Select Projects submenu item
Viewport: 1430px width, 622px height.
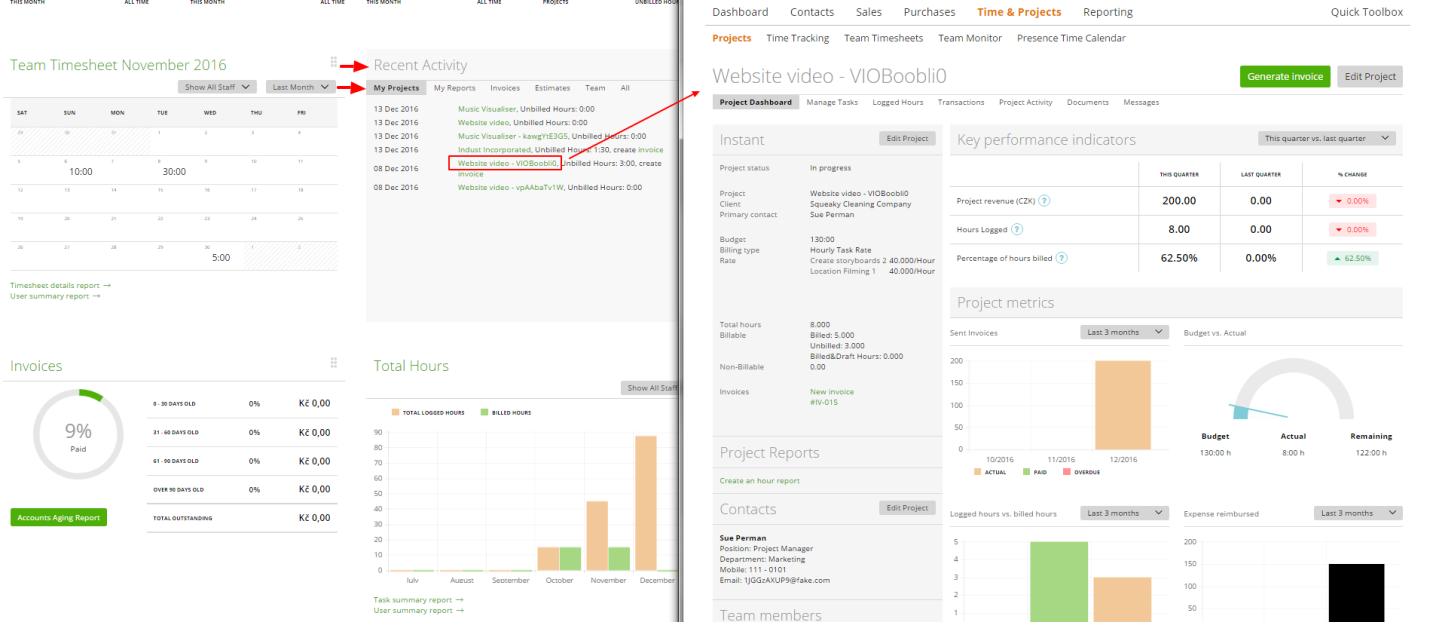click(732, 38)
